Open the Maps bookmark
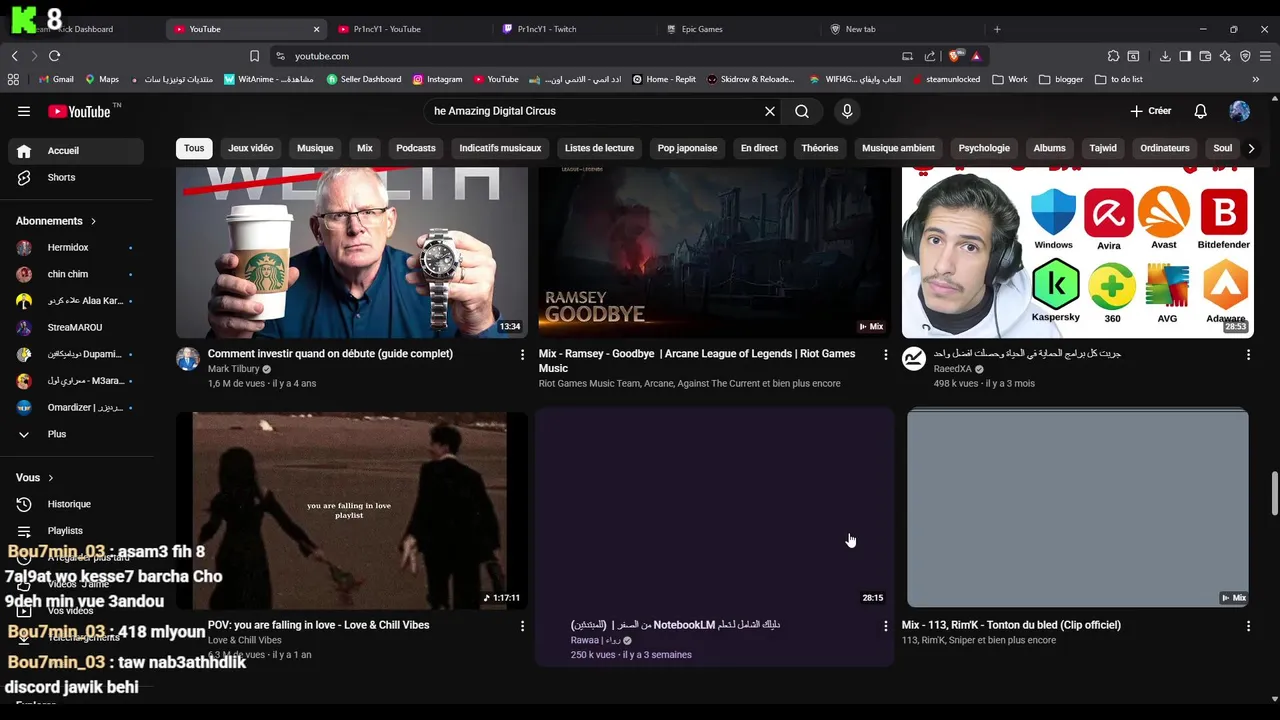The height and width of the screenshot is (720, 1280). click(101, 79)
